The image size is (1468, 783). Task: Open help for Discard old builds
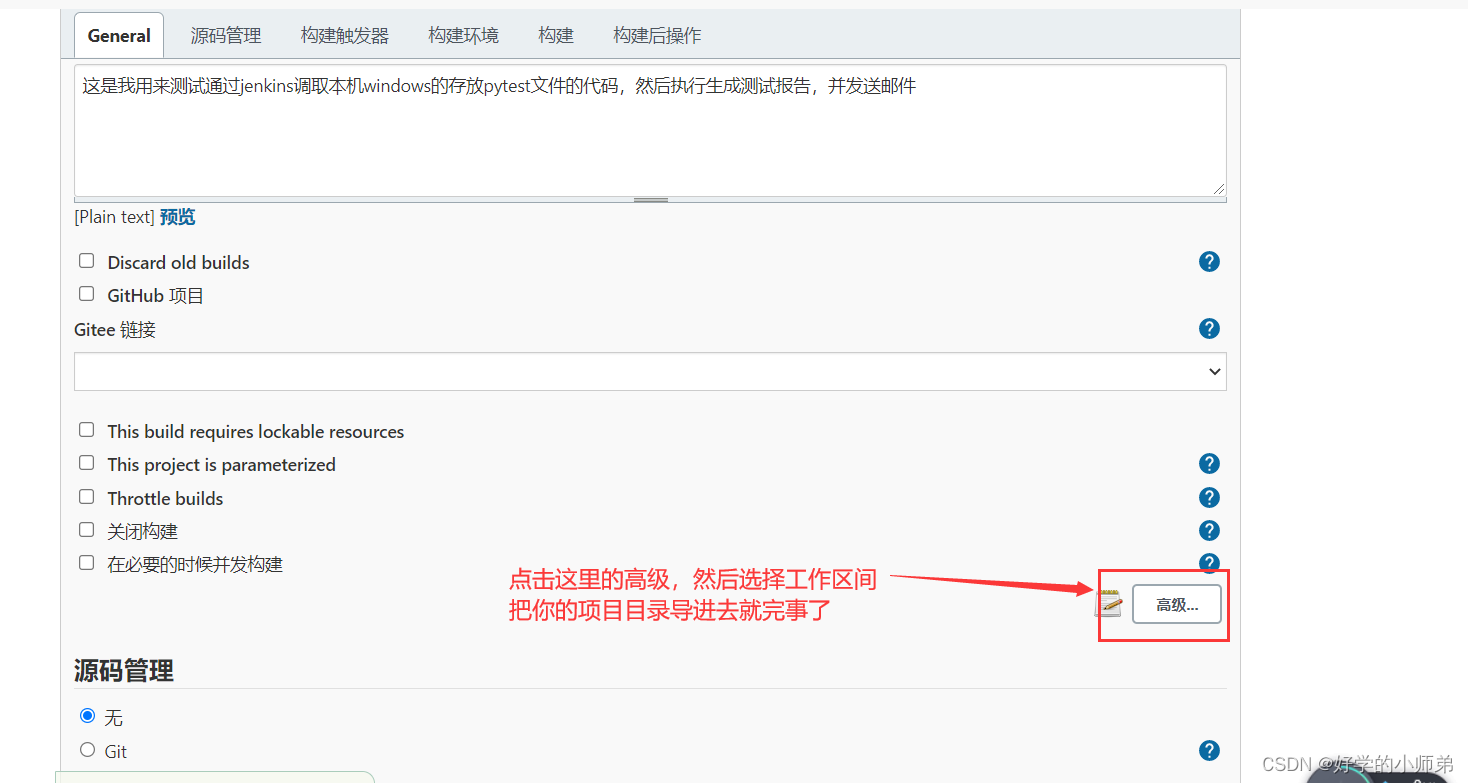1209,262
